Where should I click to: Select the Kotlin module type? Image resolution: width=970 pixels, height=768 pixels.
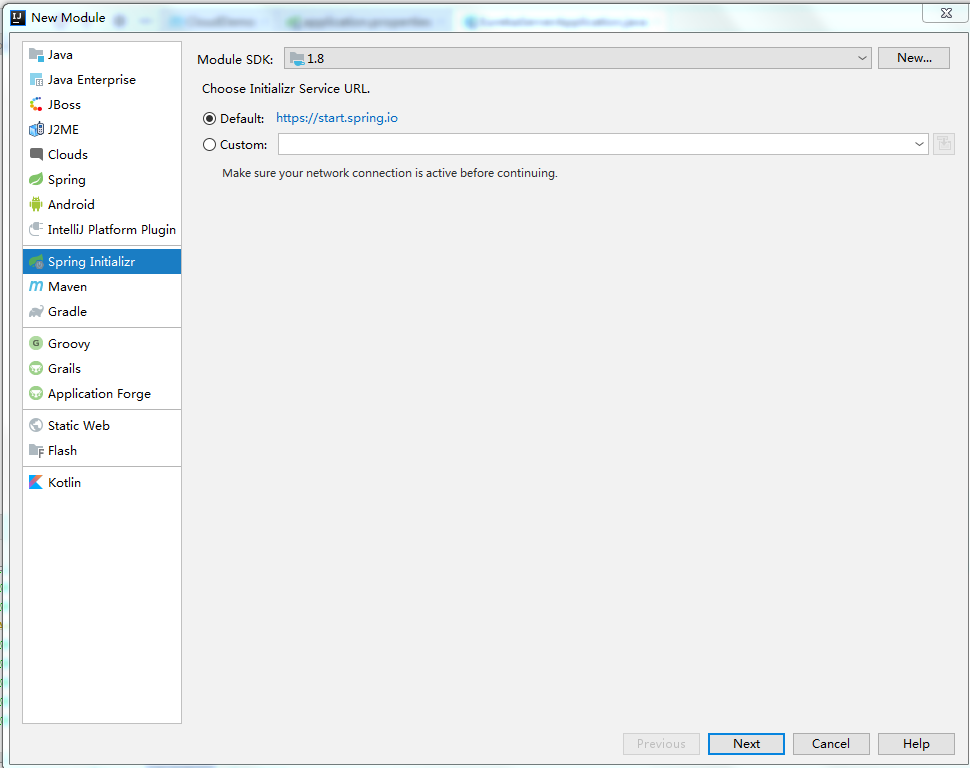[x=102, y=482]
